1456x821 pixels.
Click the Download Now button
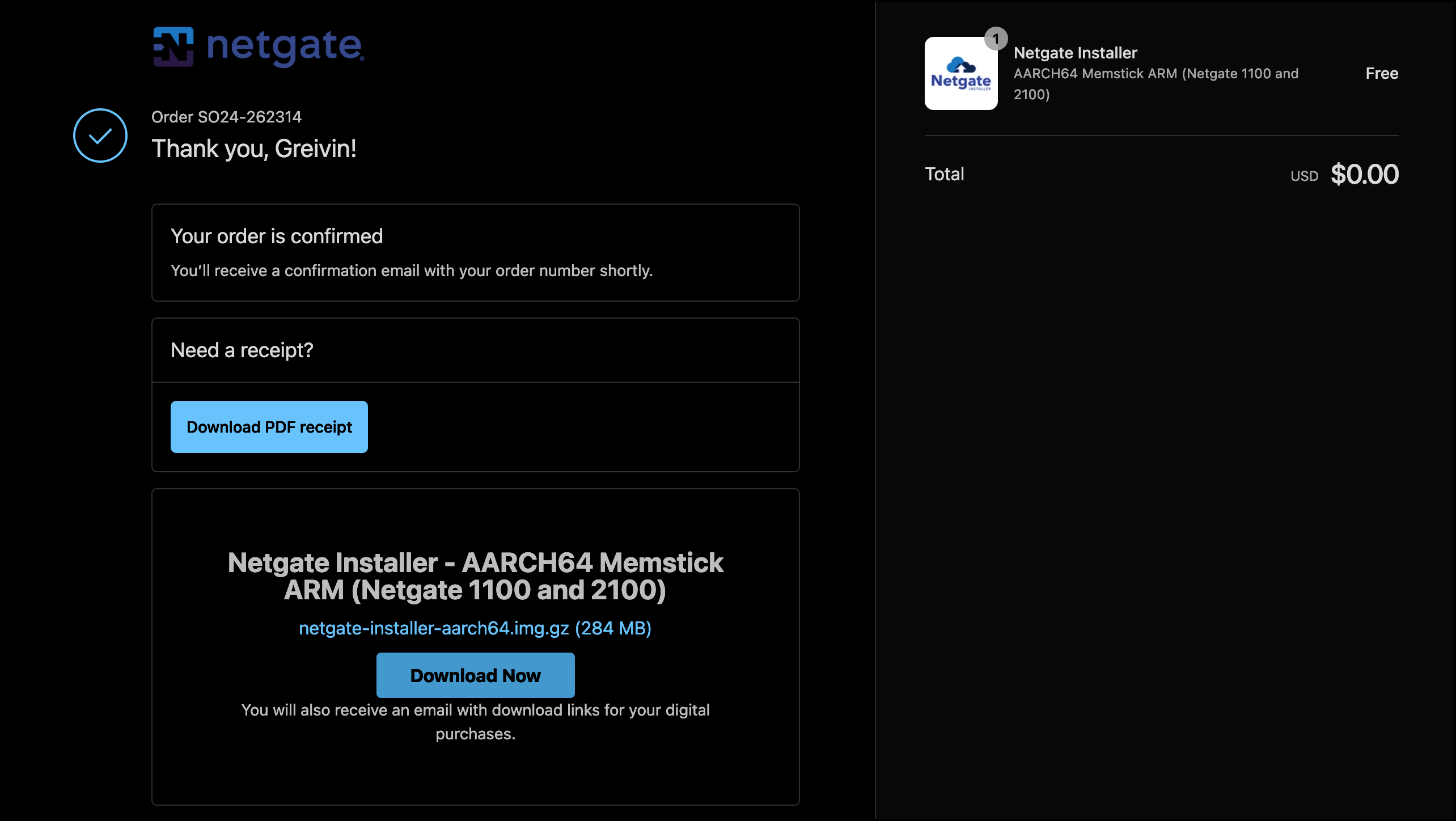[475, 675]
